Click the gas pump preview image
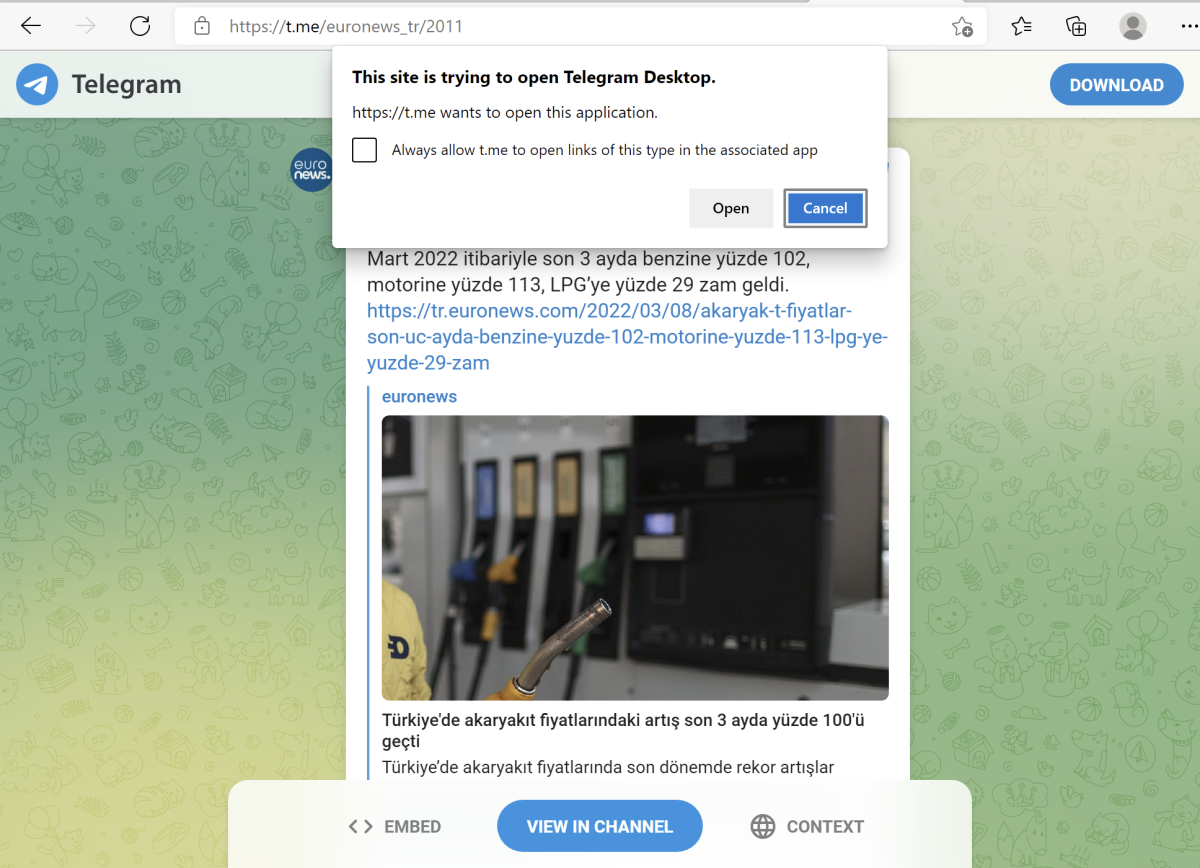Viewport: 1200px width, 868px height. coord(635,557)
